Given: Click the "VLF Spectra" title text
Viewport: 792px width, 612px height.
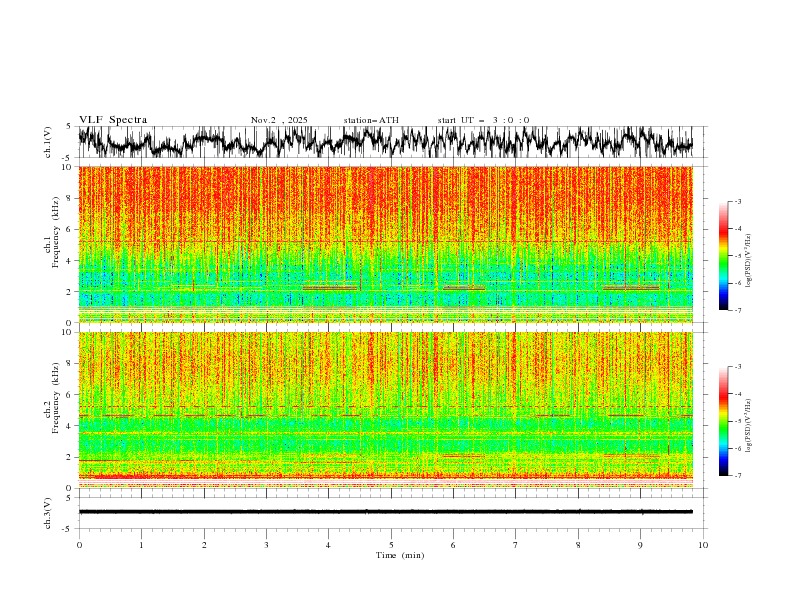Looking at the screenshot, I should 113,120.
